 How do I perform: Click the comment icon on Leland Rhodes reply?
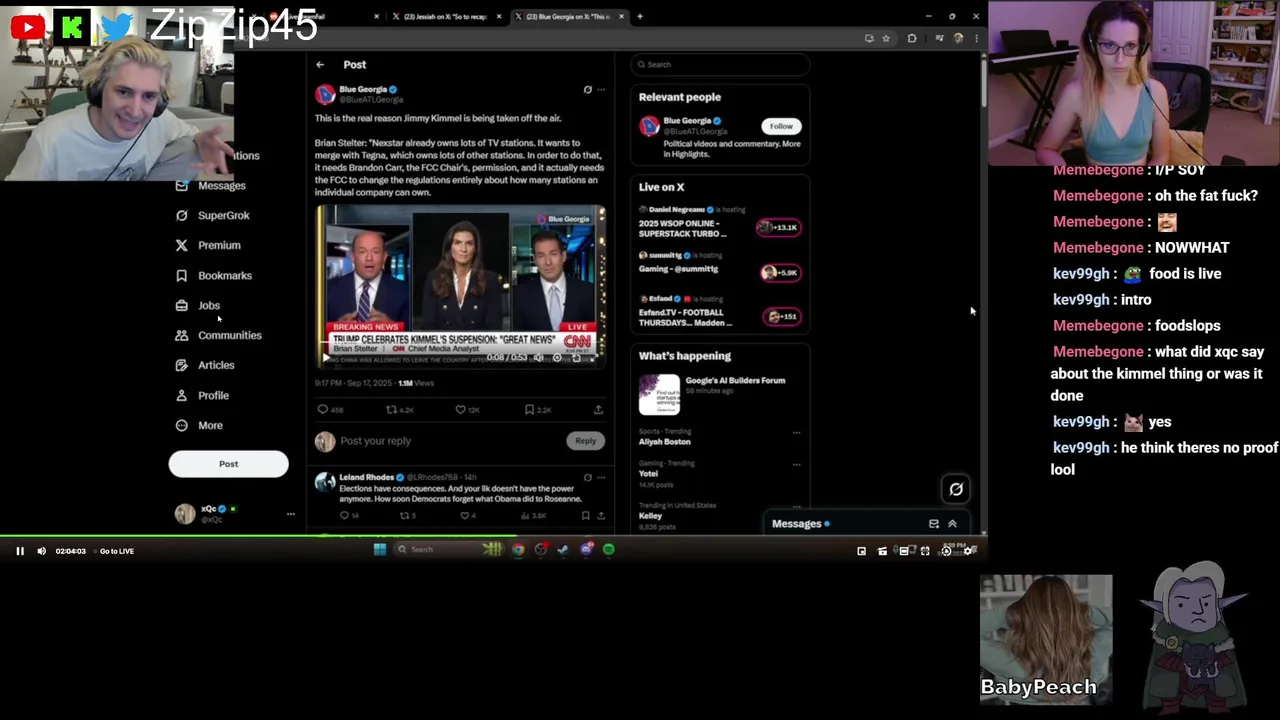(x=344, y=516)
